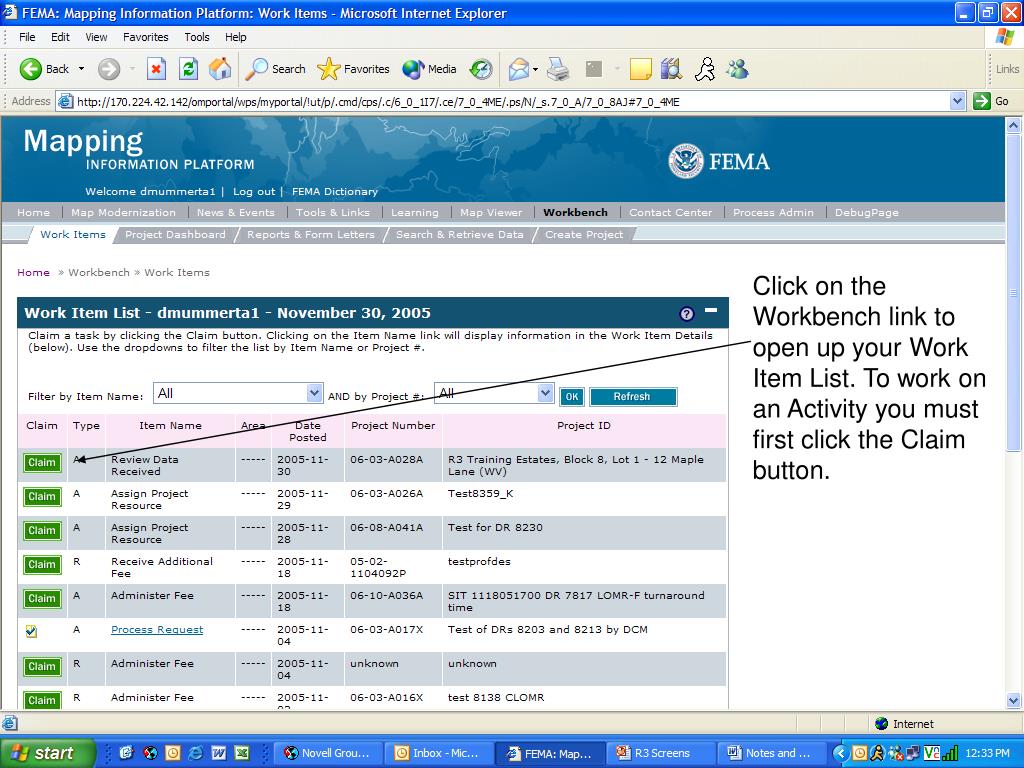Image resolution: width=1024 pixels, height=768 pixels.
Task: Click the Log out link
Action: point(254,191)
